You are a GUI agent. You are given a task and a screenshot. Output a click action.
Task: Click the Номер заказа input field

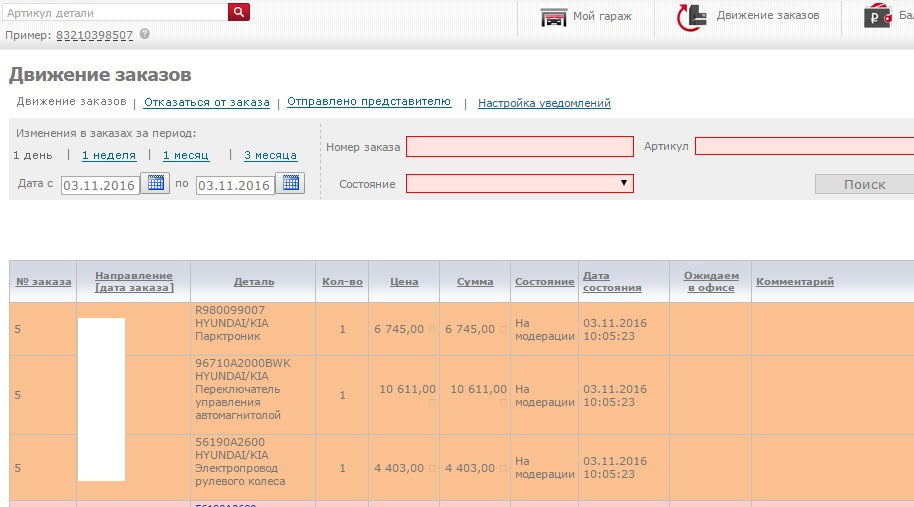[520, 146]
